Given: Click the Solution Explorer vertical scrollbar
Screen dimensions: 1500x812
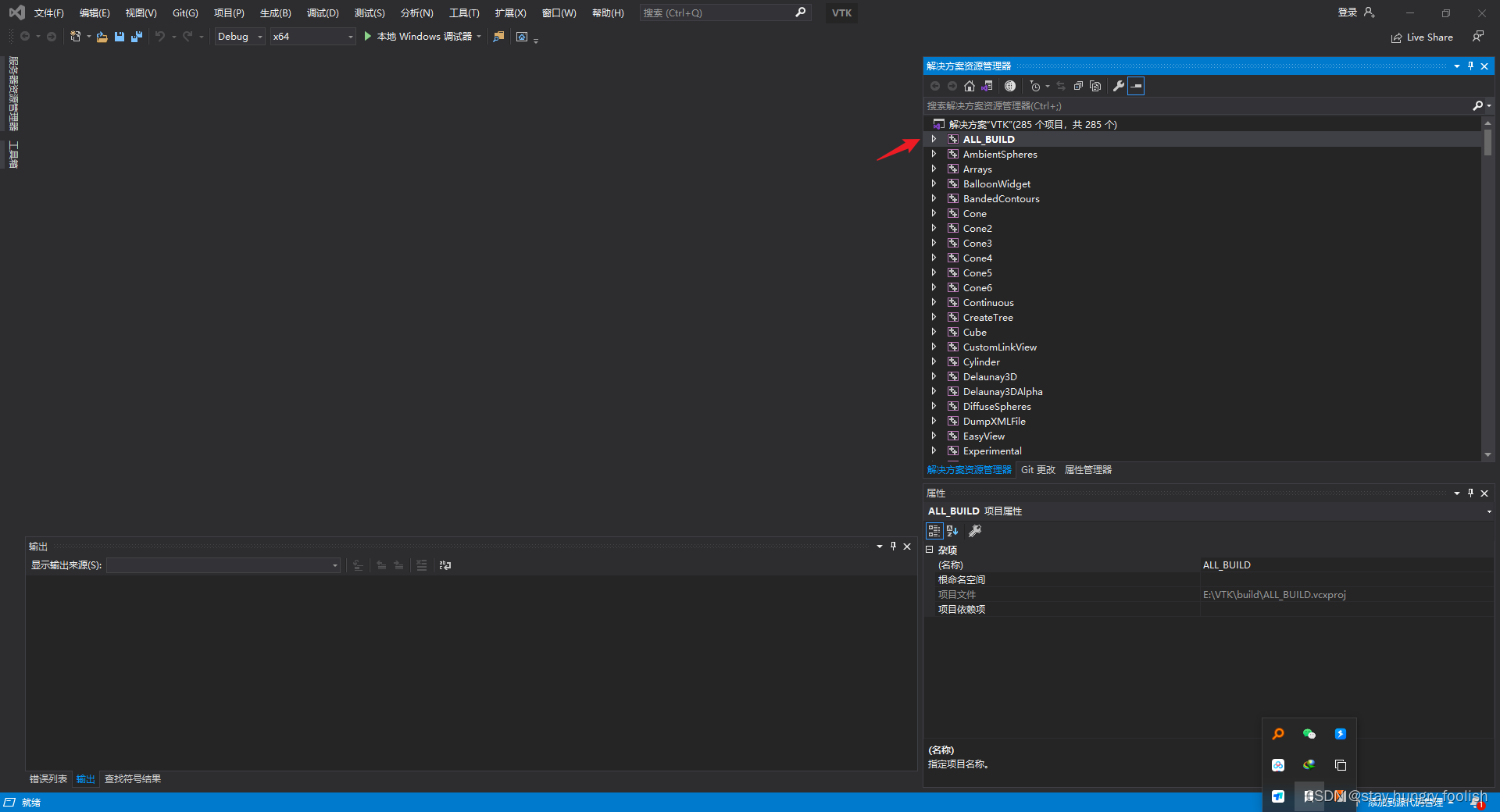Looking at the screenshot, I should click(x=1487, y=289).
